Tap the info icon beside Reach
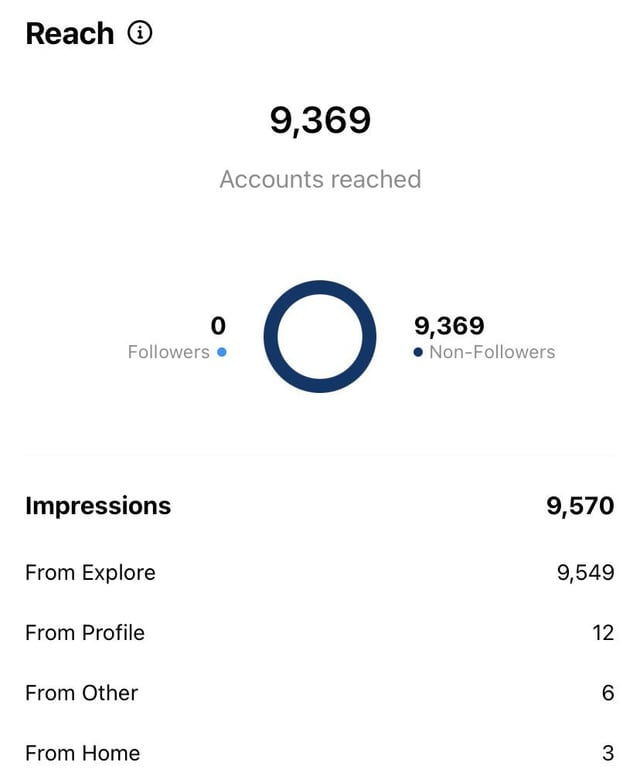The width and height of the screenshot is (640, 779). 141,33
